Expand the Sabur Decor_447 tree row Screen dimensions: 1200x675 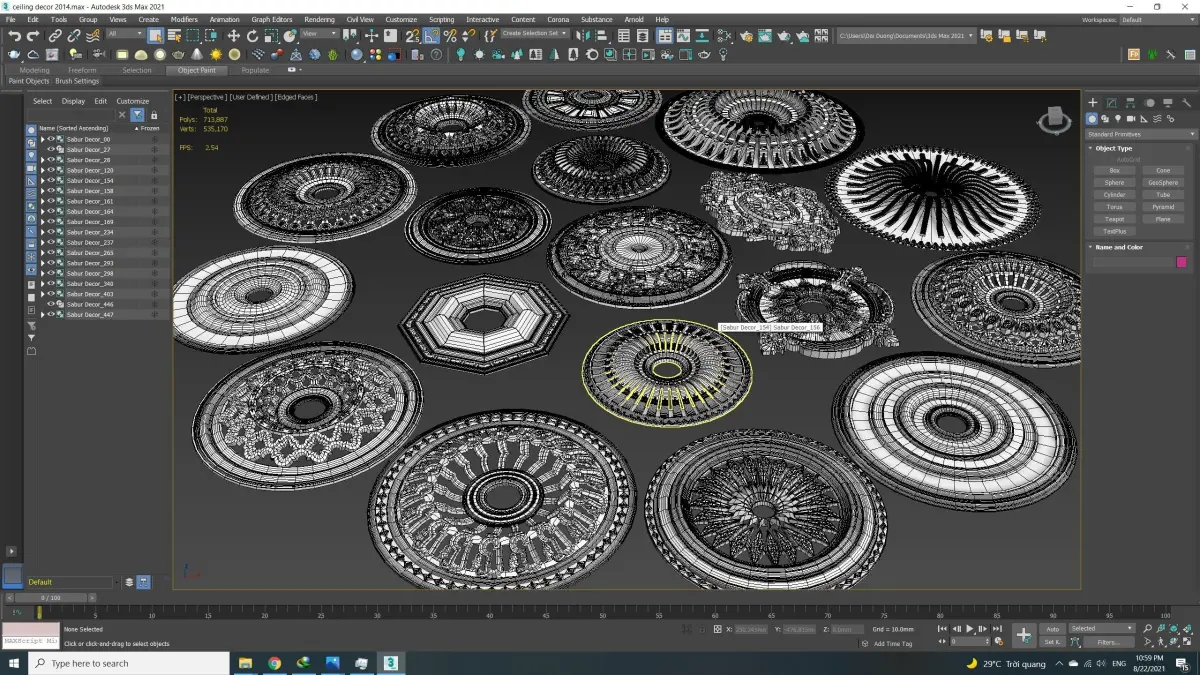pyautogui.click(x=43, y=315)
